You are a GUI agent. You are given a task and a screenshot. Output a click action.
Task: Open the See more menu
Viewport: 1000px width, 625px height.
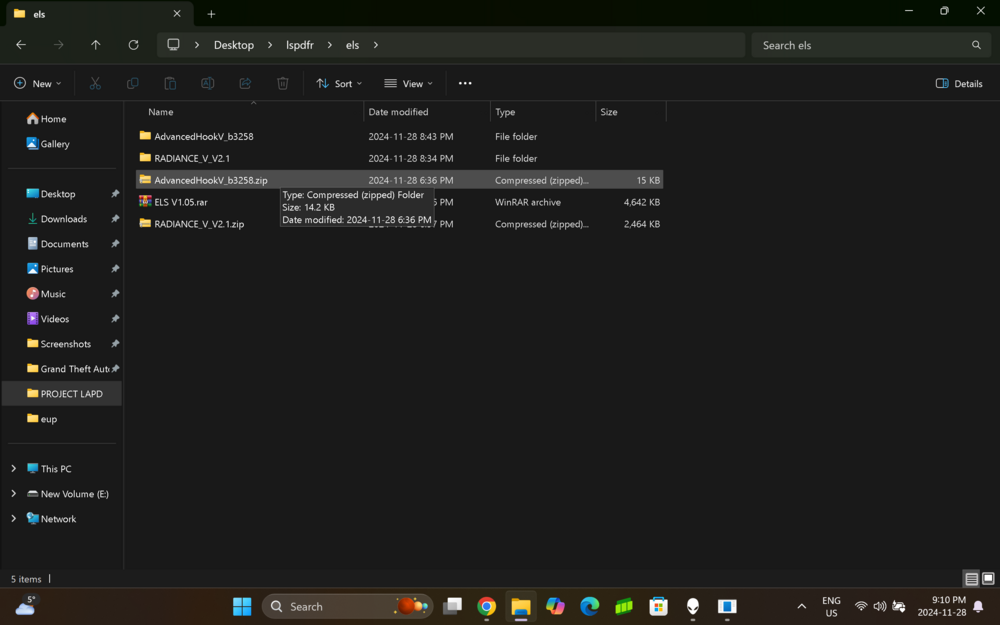tap(464, 83)
